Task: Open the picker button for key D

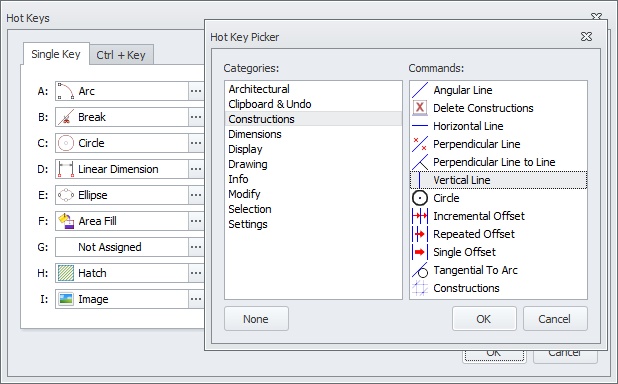Action: [x=196, y=169]
